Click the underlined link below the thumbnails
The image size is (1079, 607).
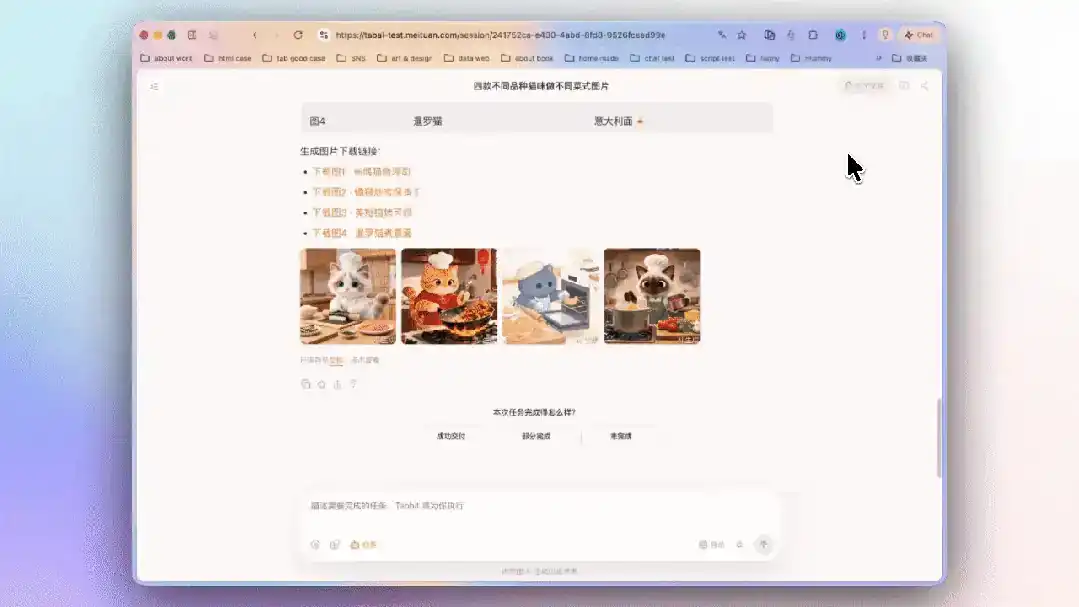click(x=336, y=360)
